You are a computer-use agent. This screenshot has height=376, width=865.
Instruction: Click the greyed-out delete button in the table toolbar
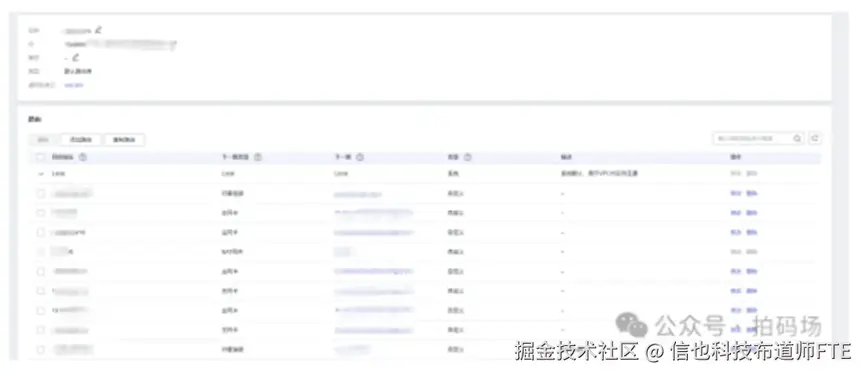43,139
